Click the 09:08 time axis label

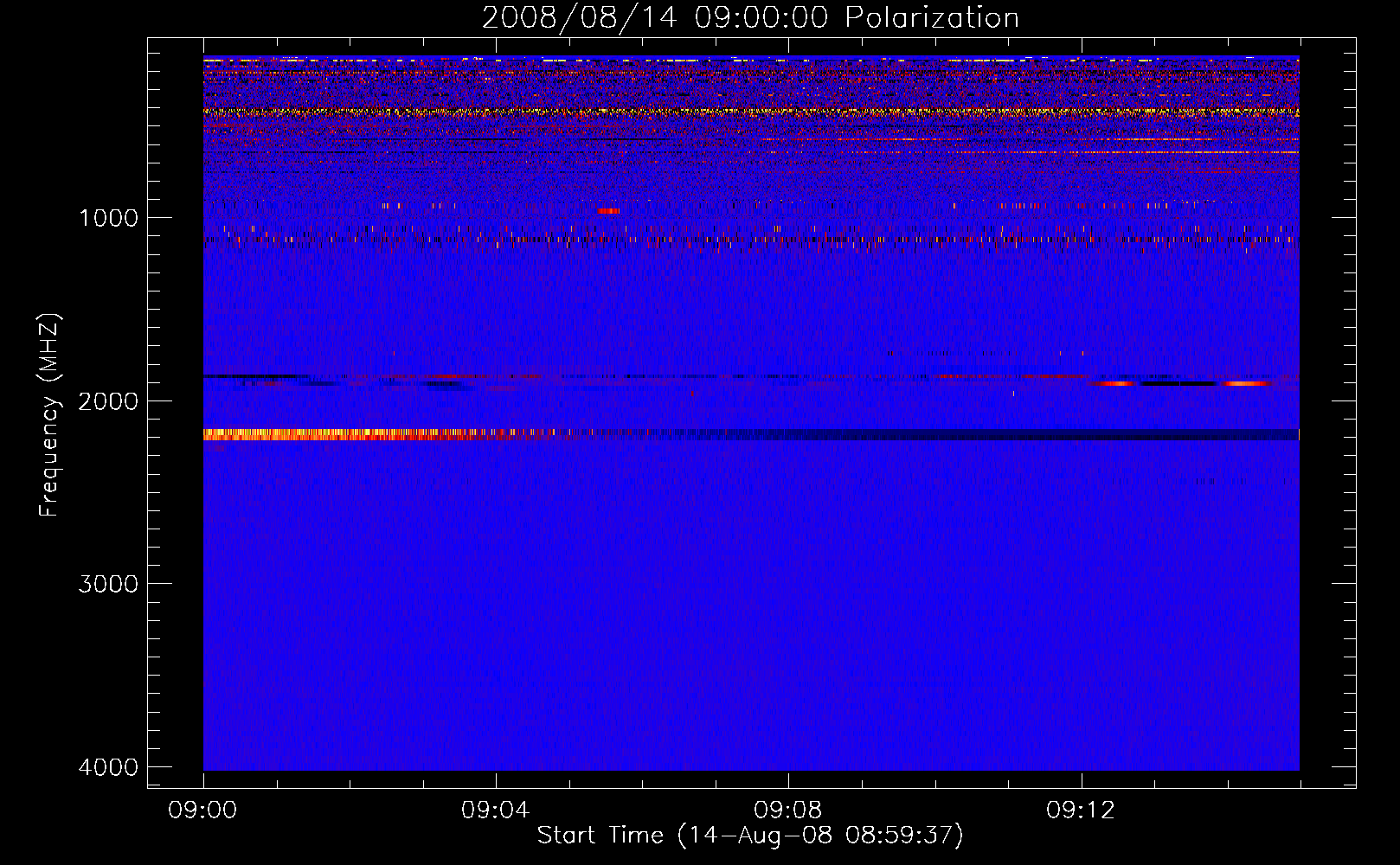pyautogui.click(x=787, y=811)
